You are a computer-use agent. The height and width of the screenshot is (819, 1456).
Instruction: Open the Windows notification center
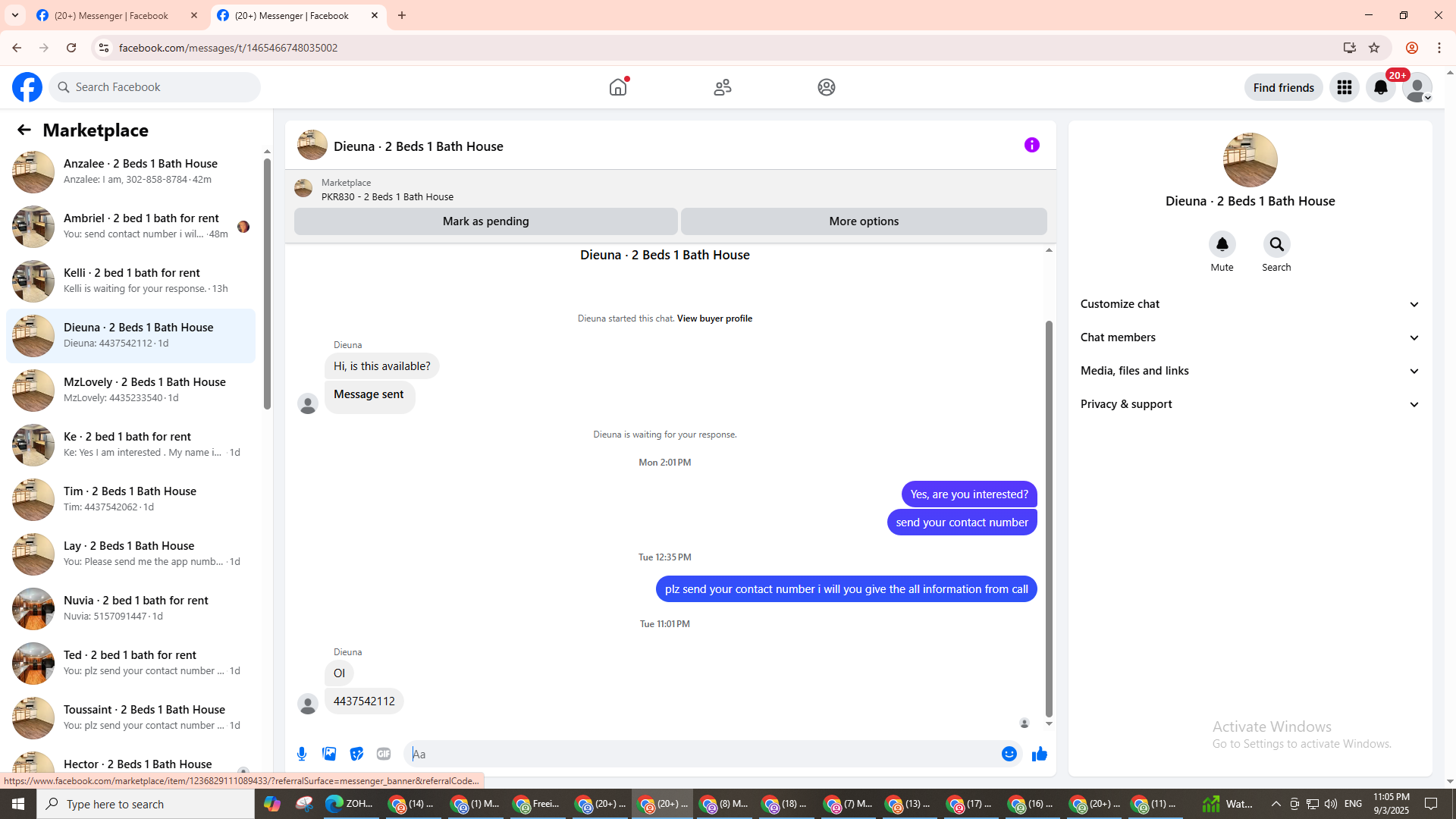1432,804
